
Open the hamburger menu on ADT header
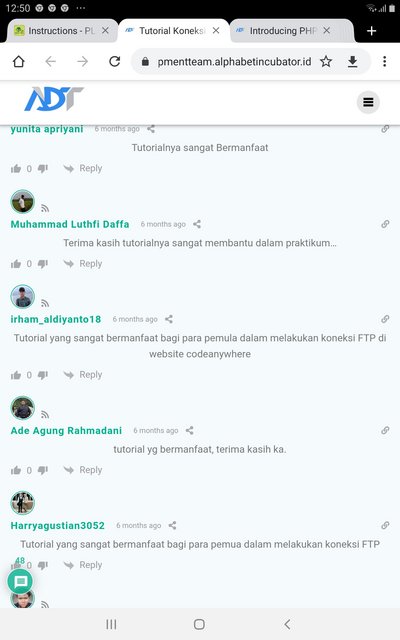coord(368,102)
